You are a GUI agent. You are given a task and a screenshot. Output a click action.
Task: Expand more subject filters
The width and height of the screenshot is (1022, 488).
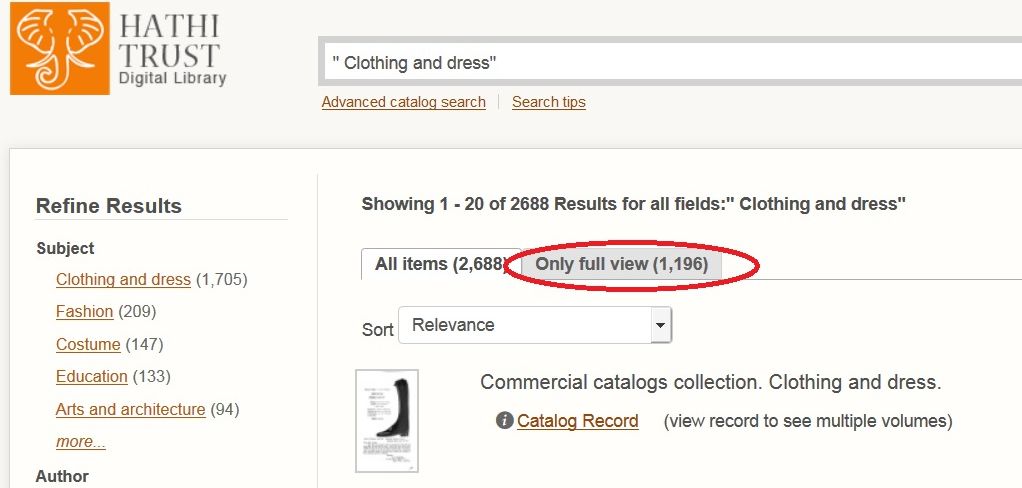81,442
